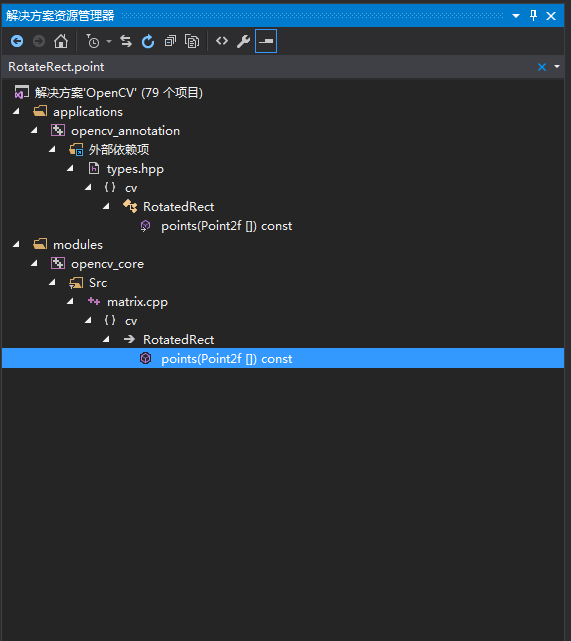This screenshot has width=571, height=641.
Task: Close the Solution Explorer panel
Action: click(551, 16)
